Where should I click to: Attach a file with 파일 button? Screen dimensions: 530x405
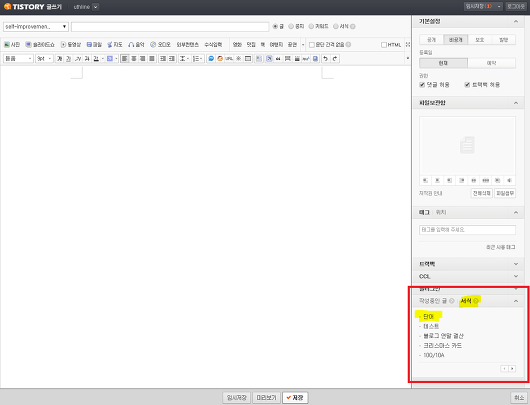[x=94, y=45]
